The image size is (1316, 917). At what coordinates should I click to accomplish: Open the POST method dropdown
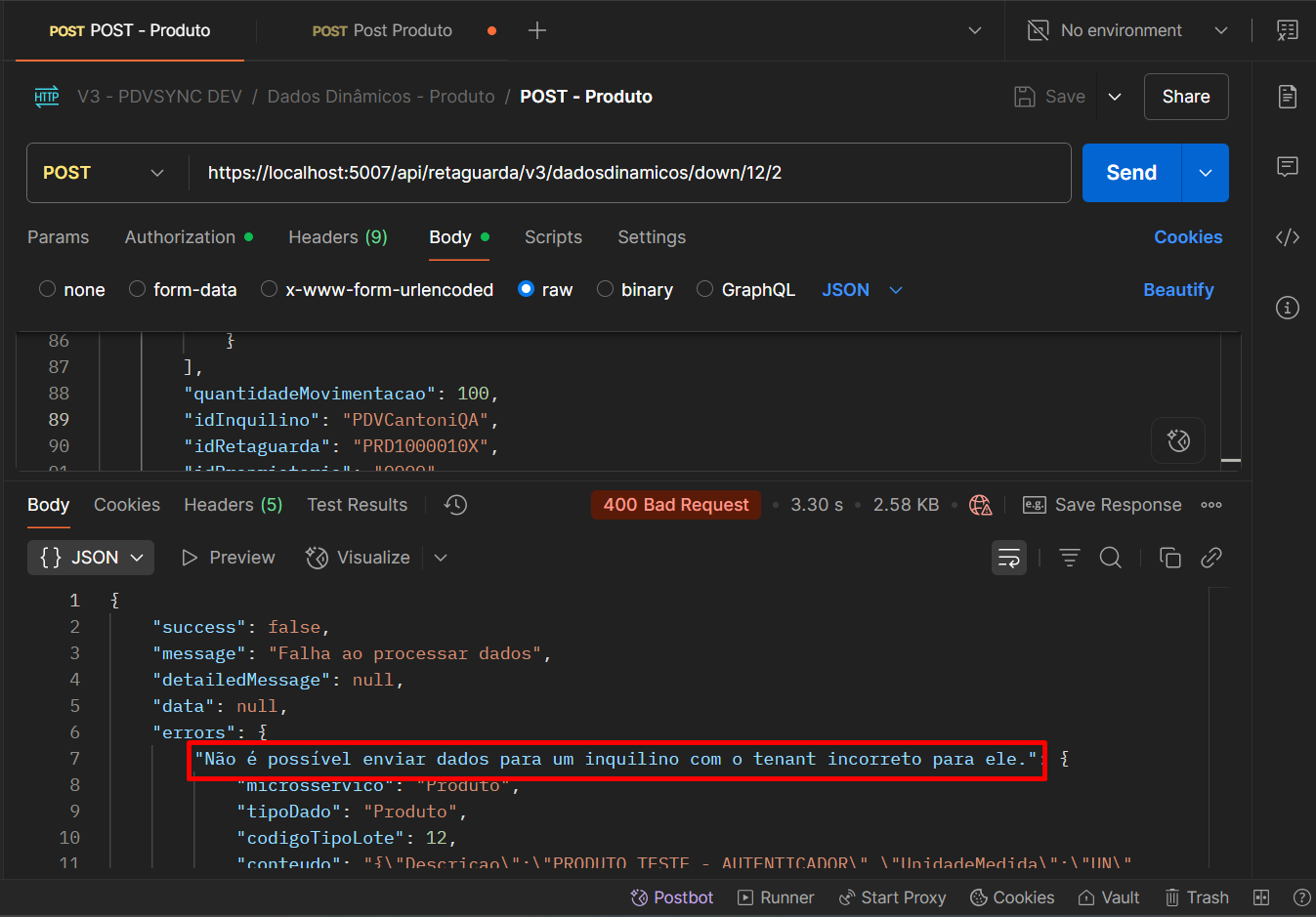[106, 173]
